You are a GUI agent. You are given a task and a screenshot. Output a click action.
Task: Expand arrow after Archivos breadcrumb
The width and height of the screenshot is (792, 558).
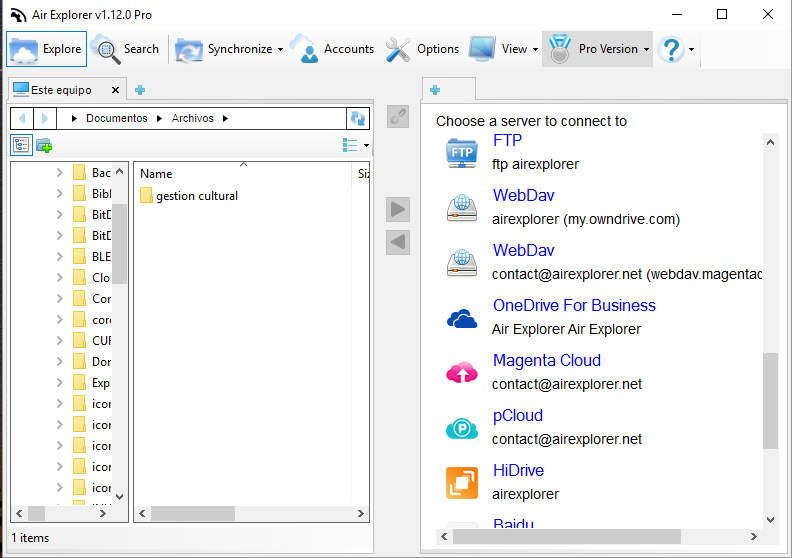pos(225,118)
